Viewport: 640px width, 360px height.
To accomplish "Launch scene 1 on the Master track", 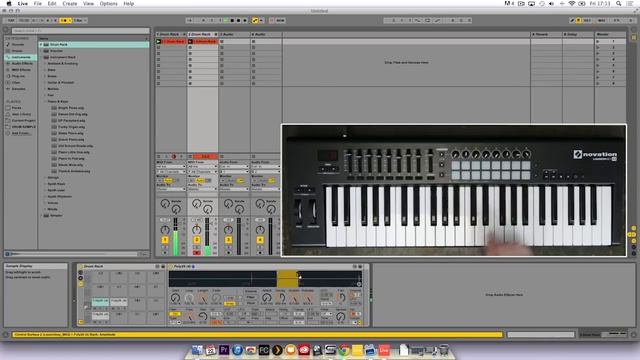I will (x=598, y=42).
